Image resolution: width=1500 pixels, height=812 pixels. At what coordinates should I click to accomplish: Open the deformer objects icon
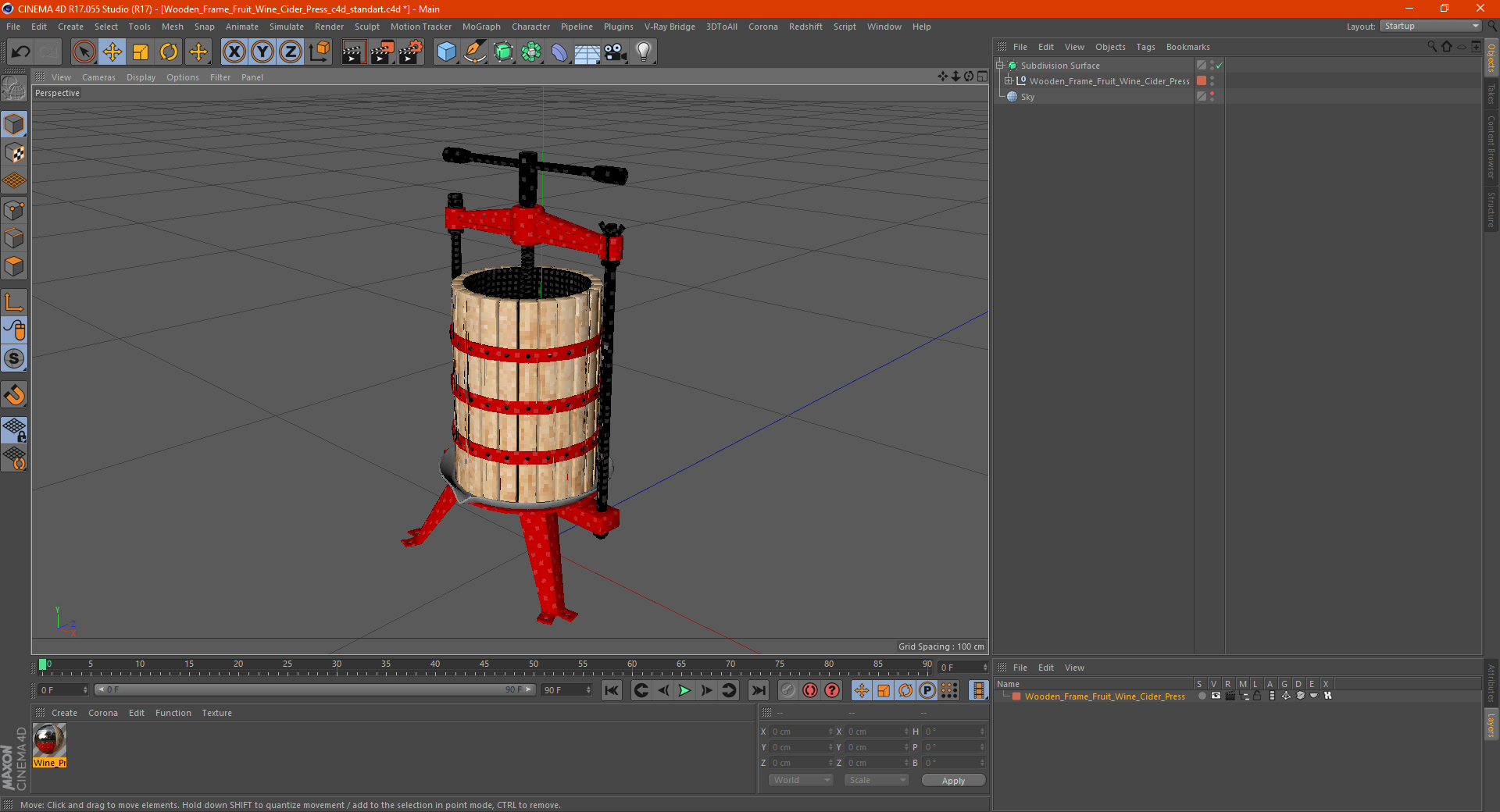(x=559, y=52)
